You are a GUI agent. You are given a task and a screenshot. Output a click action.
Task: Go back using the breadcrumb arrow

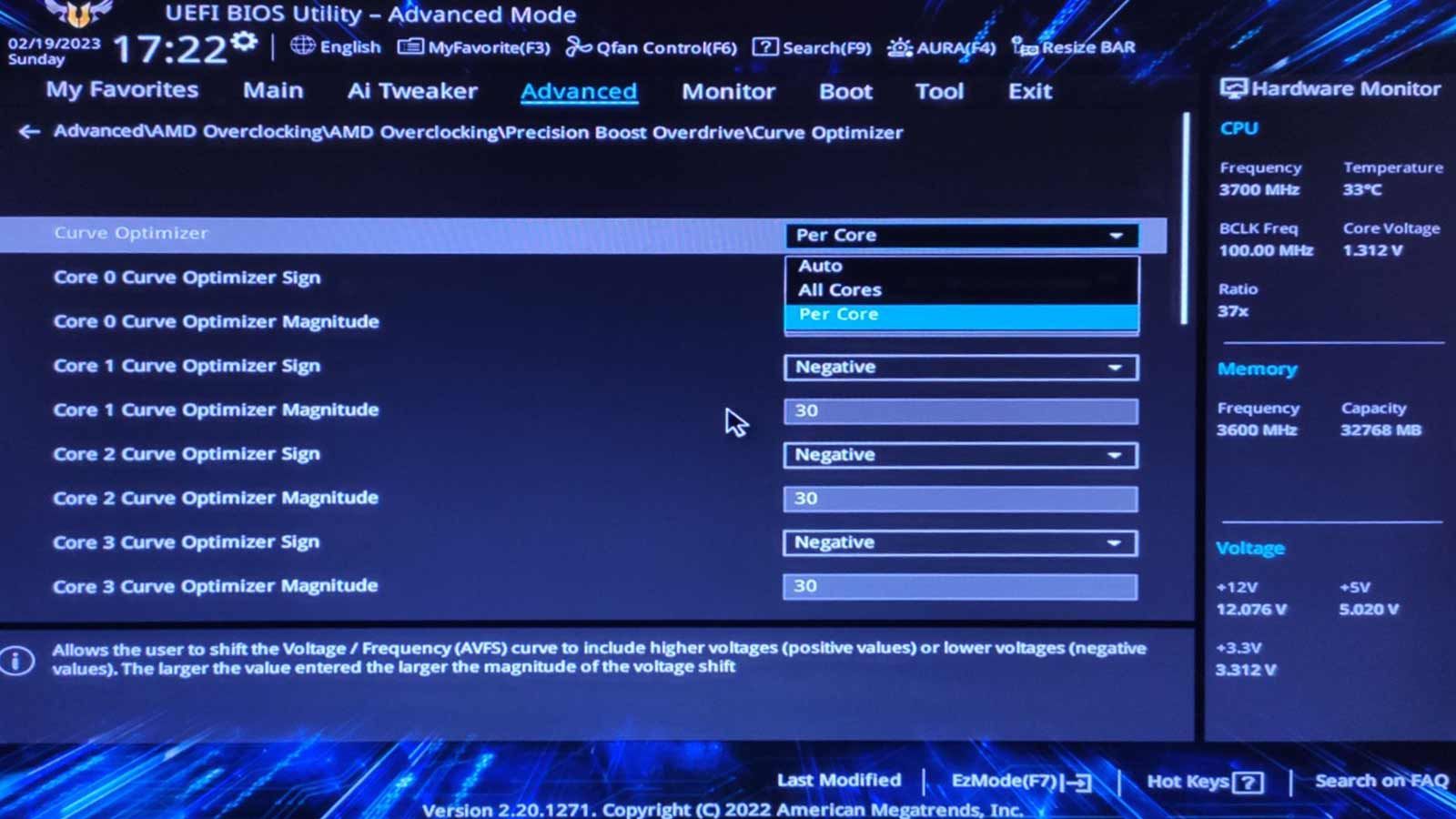(29, 132)
